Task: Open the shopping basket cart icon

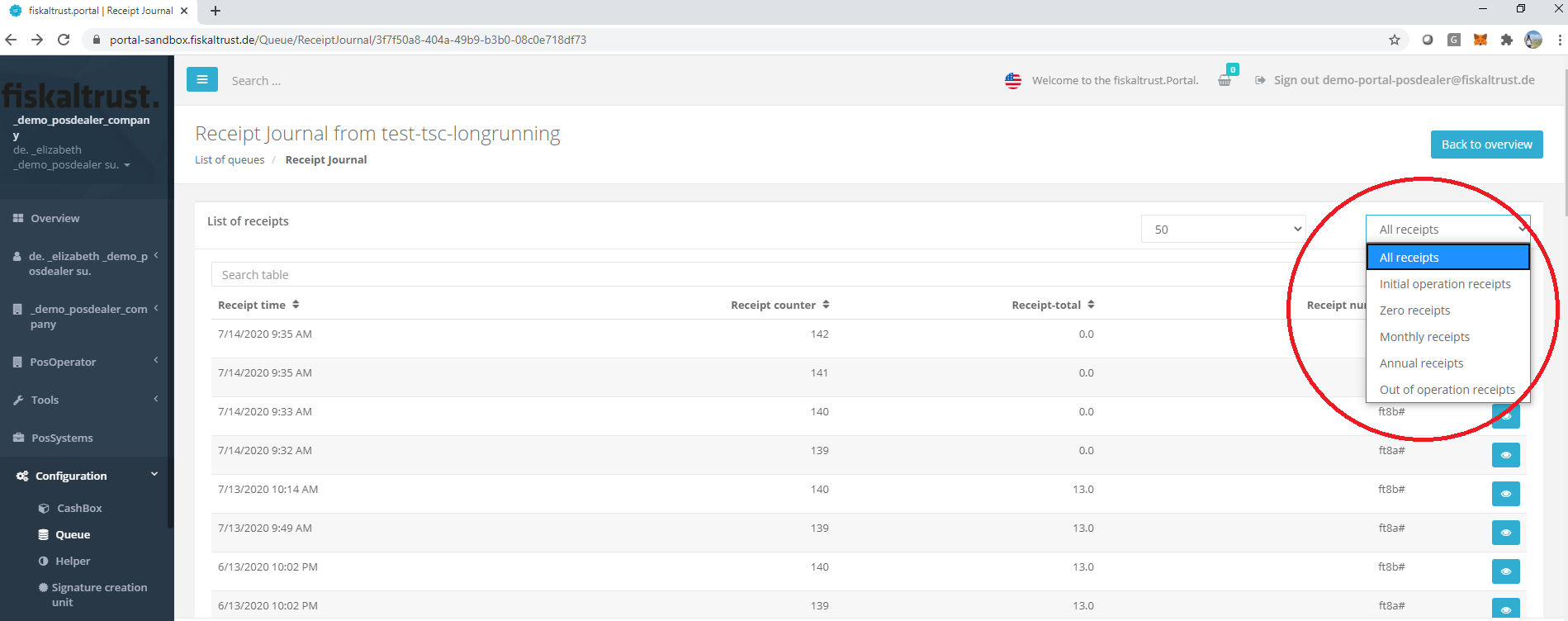Action: (x=1225, y=80)
